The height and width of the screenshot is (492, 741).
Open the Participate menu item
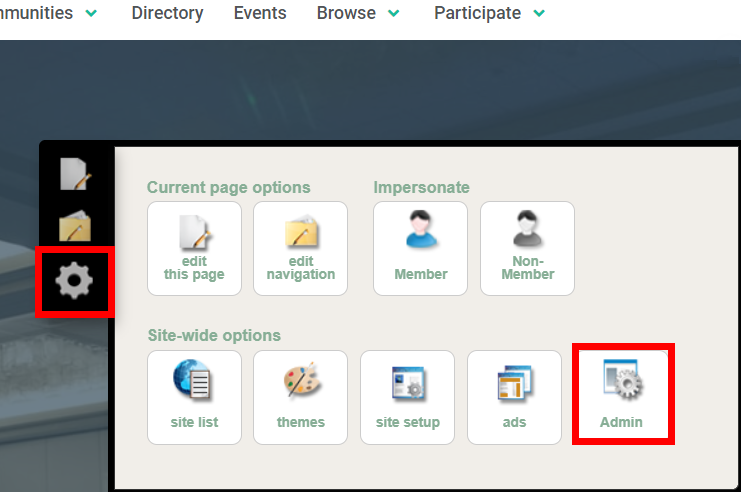tap(477, 13)
